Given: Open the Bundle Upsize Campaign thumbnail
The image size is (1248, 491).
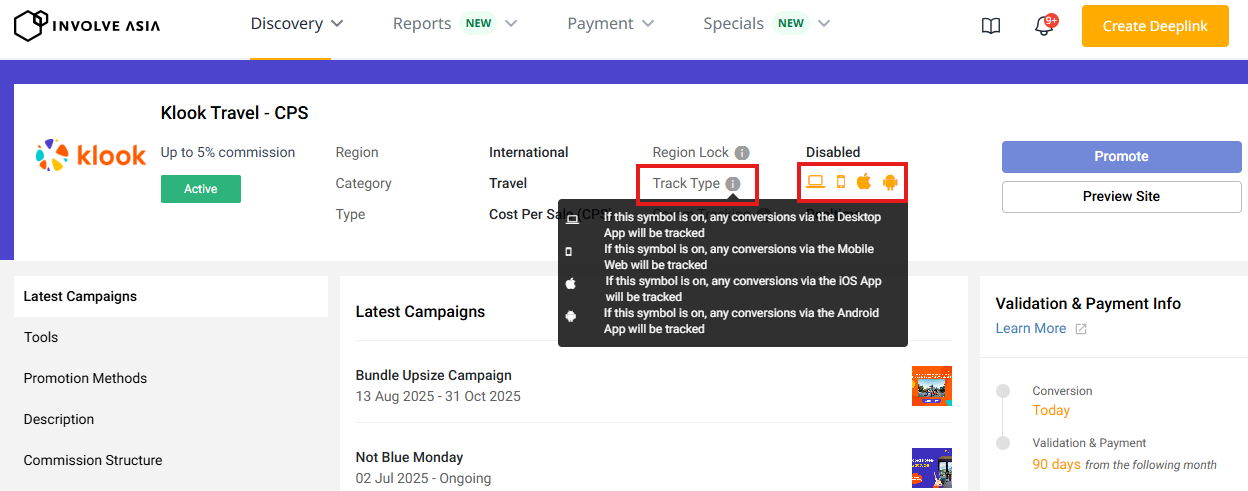Looking at the screenshot, I should tap(932, 386).
